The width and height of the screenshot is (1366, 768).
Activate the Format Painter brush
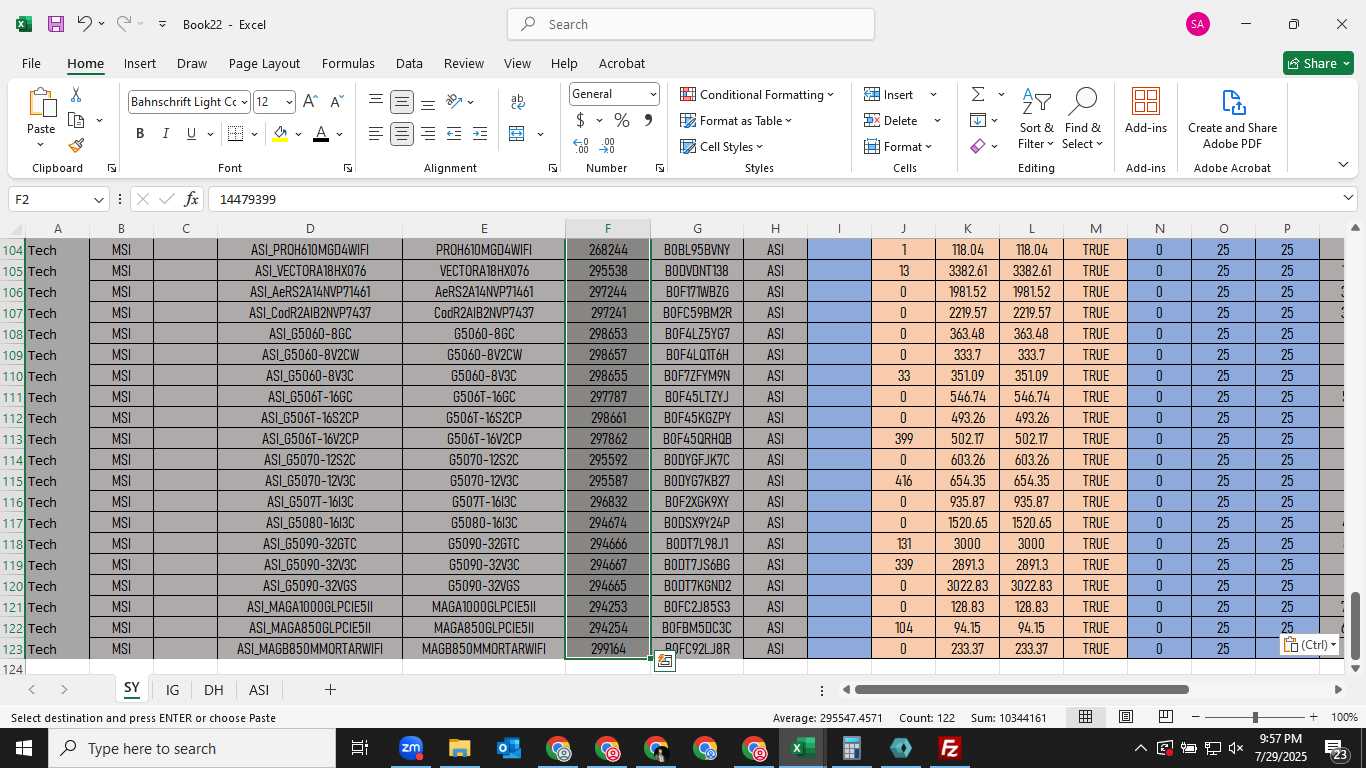click(x=76, y=145)
